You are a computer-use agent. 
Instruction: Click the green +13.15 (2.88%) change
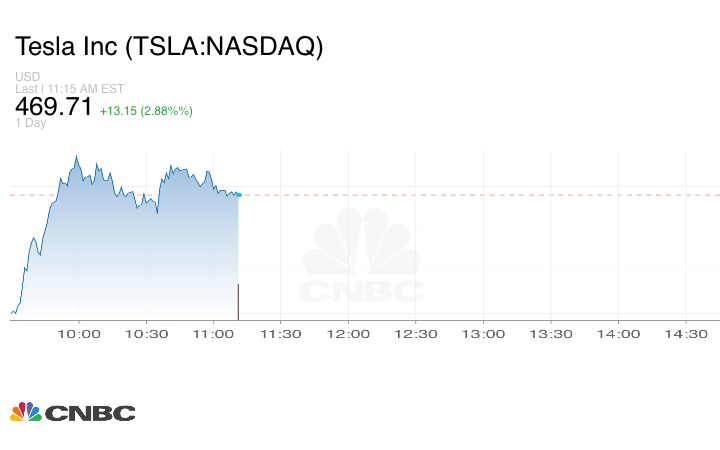146,110
